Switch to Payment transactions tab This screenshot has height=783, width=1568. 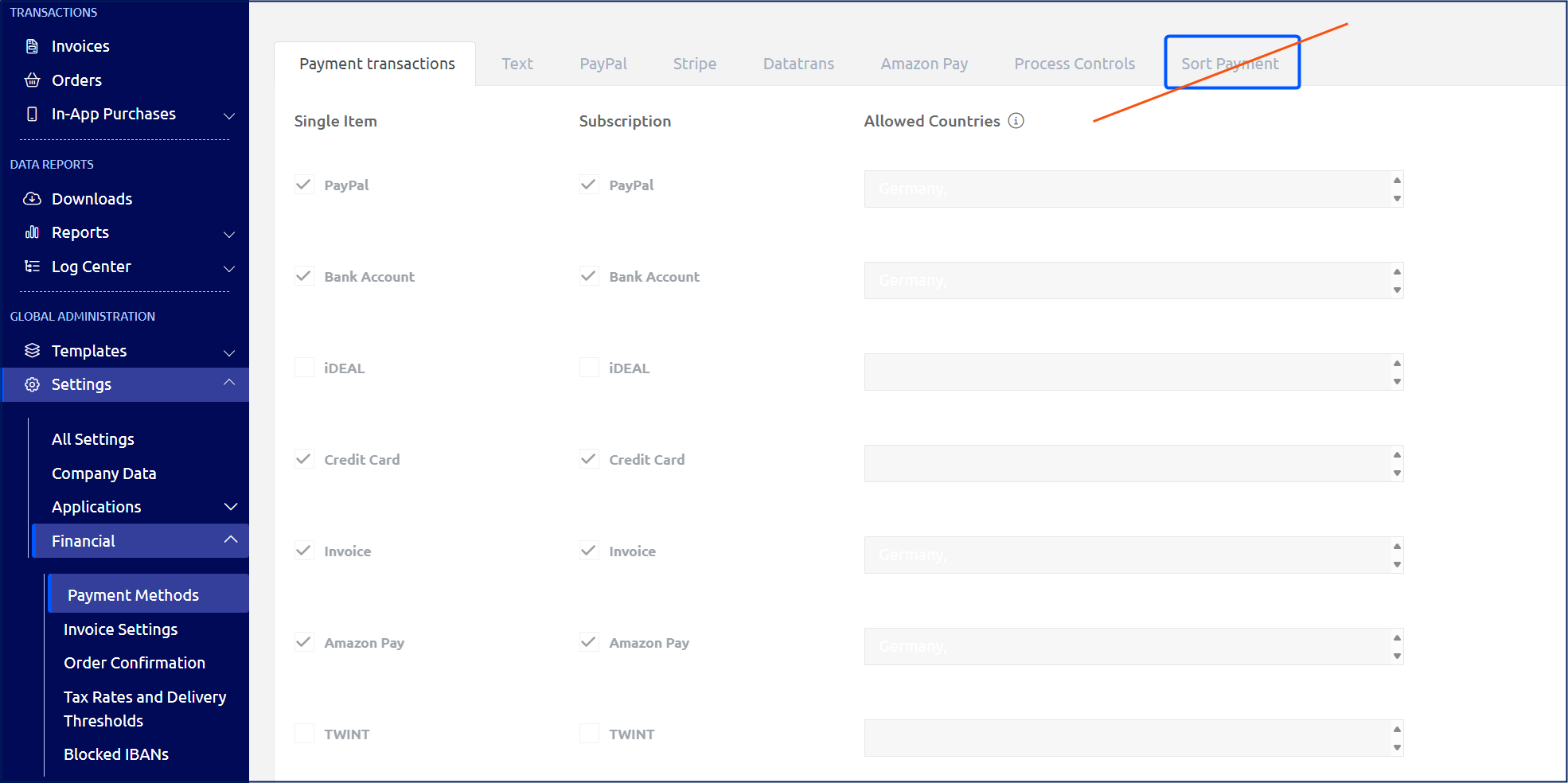coord(376,64)
